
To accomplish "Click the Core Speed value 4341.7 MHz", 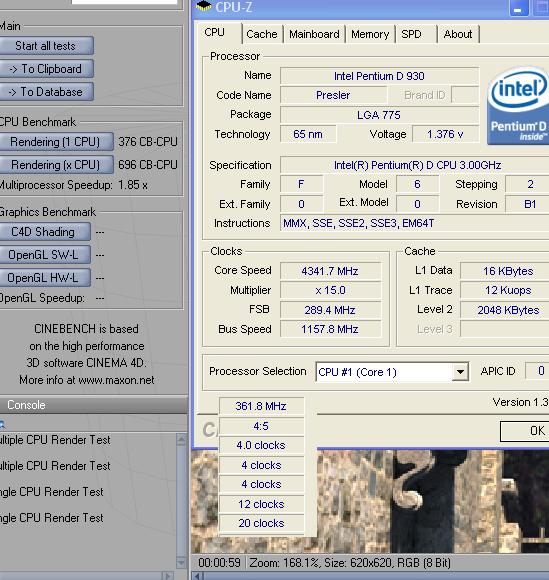I will pos(330,271).
